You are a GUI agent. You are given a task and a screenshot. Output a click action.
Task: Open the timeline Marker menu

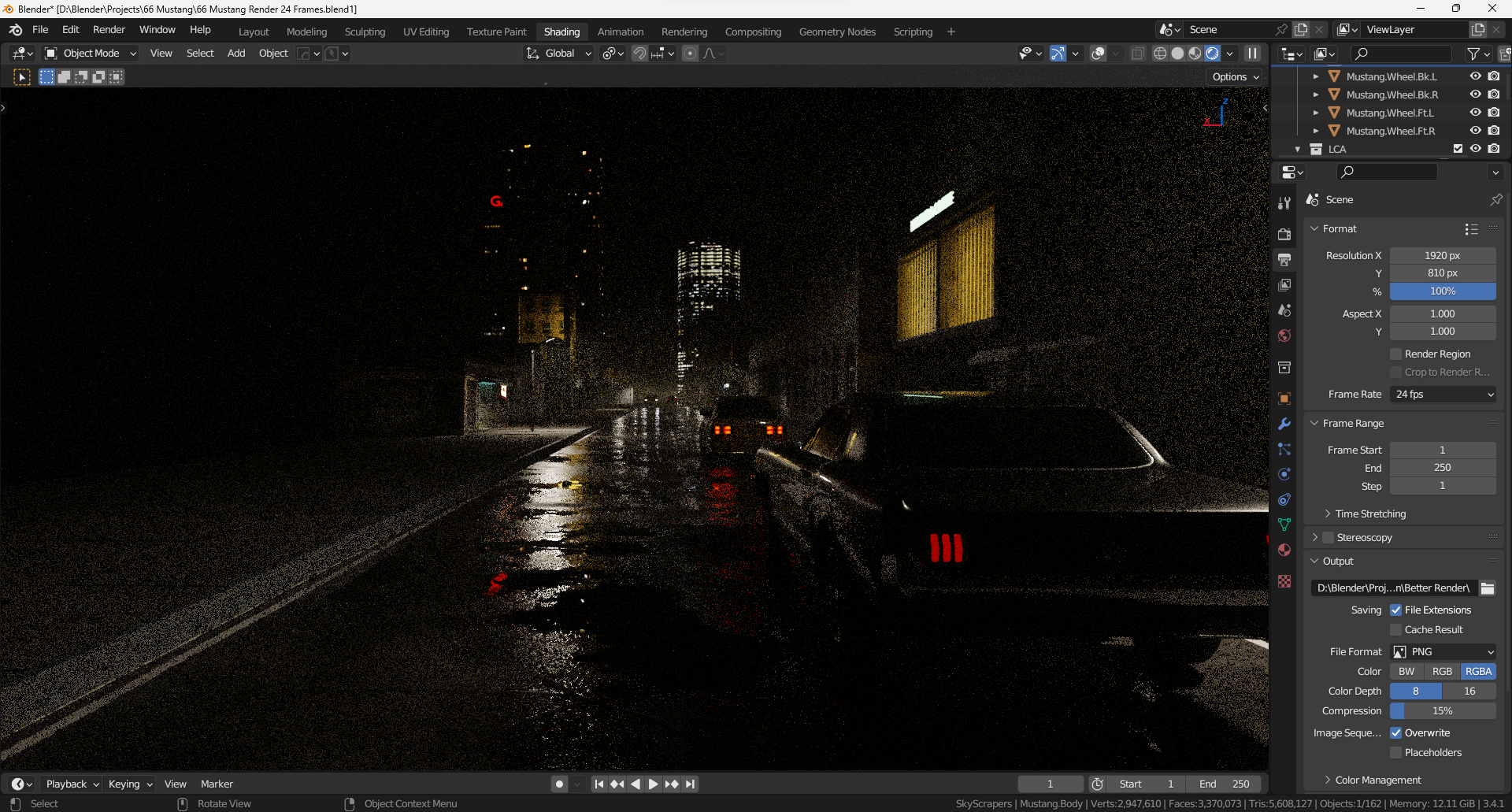point(217,784)
